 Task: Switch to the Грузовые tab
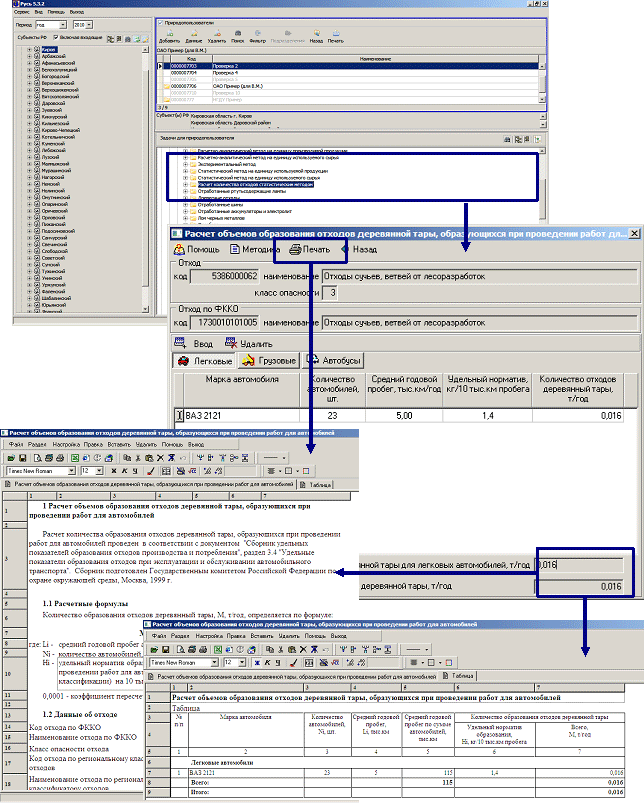click(266, 360)
